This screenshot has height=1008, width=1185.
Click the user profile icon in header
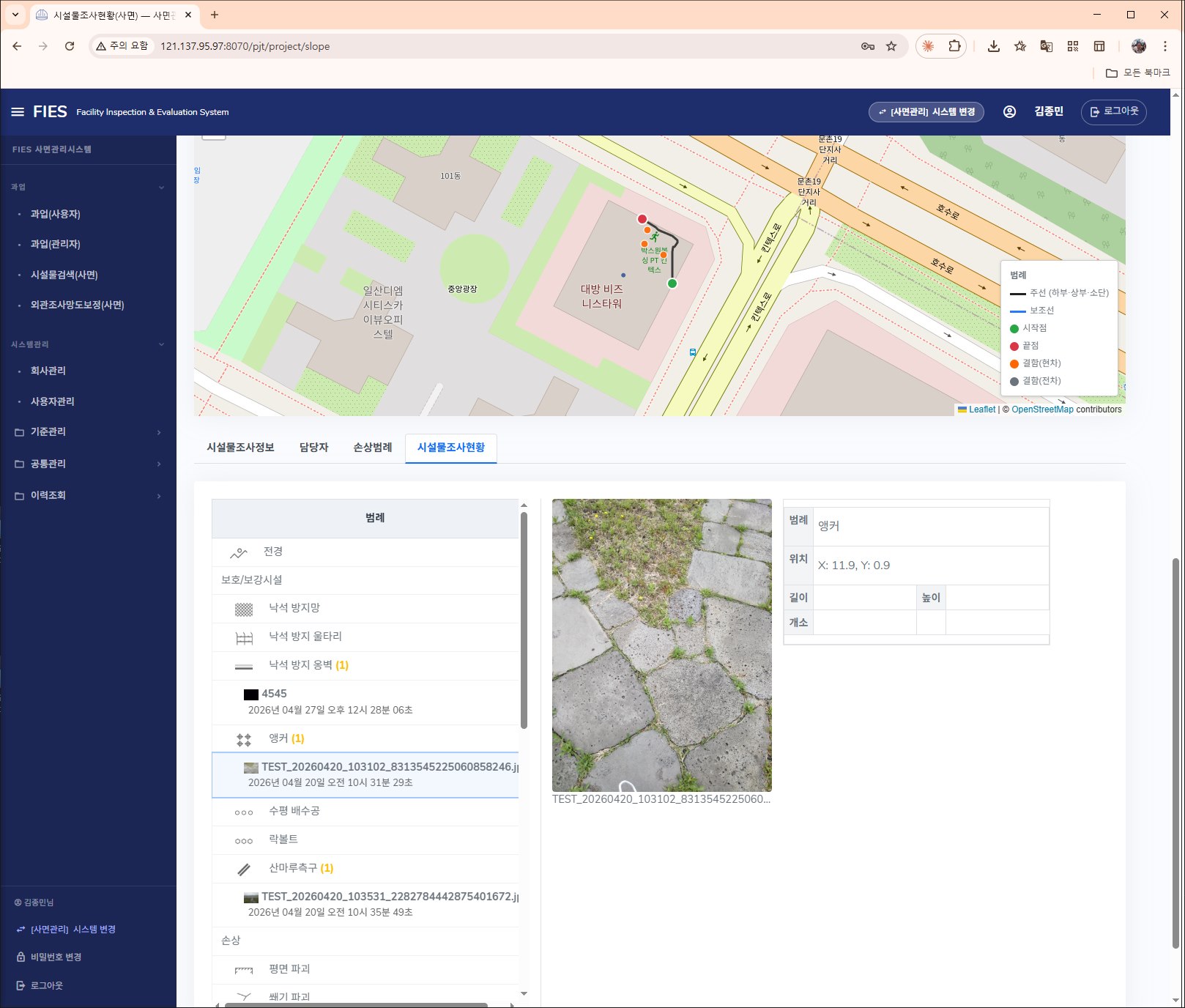point(1009,111)
